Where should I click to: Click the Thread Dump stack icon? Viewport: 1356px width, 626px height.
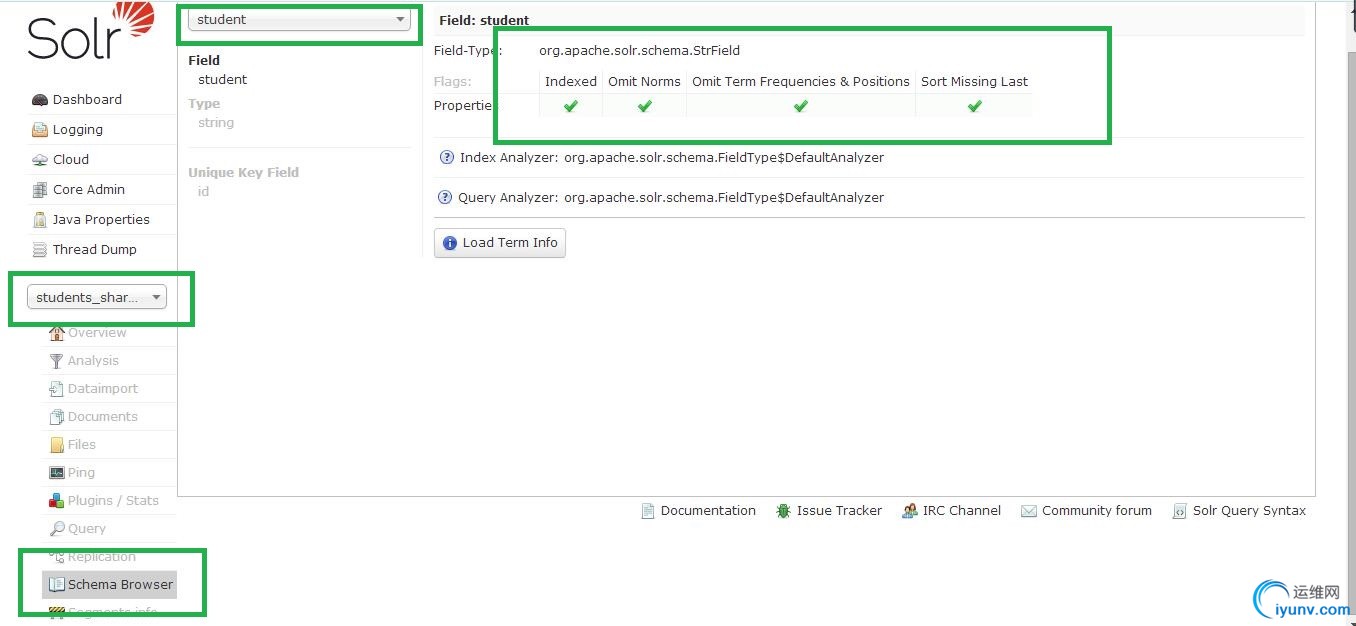pyautogui.click(x=40, y=250)
